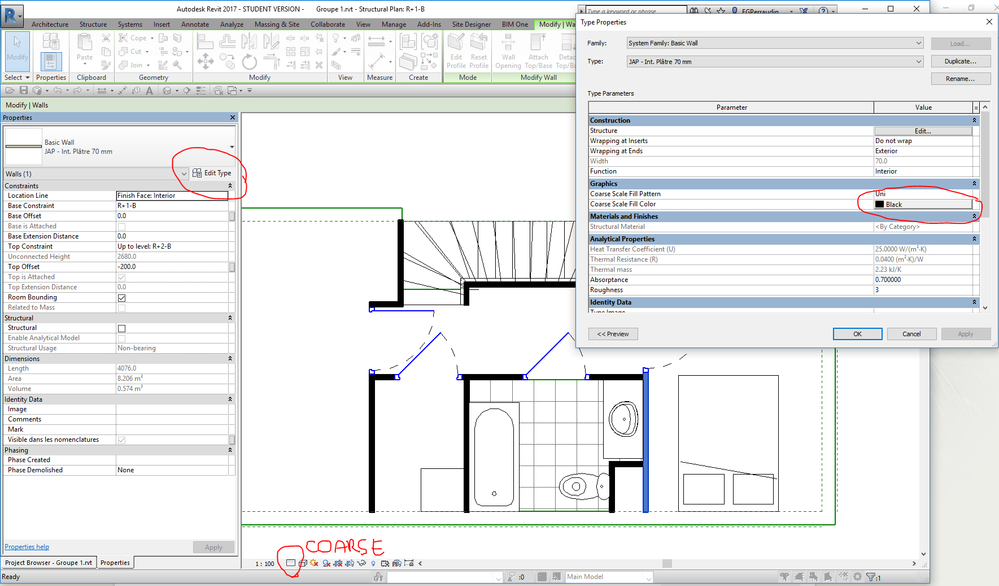Open the Family dropdown in Type Properties
Viewport: 999px width, 586px height.
[774, 43]
